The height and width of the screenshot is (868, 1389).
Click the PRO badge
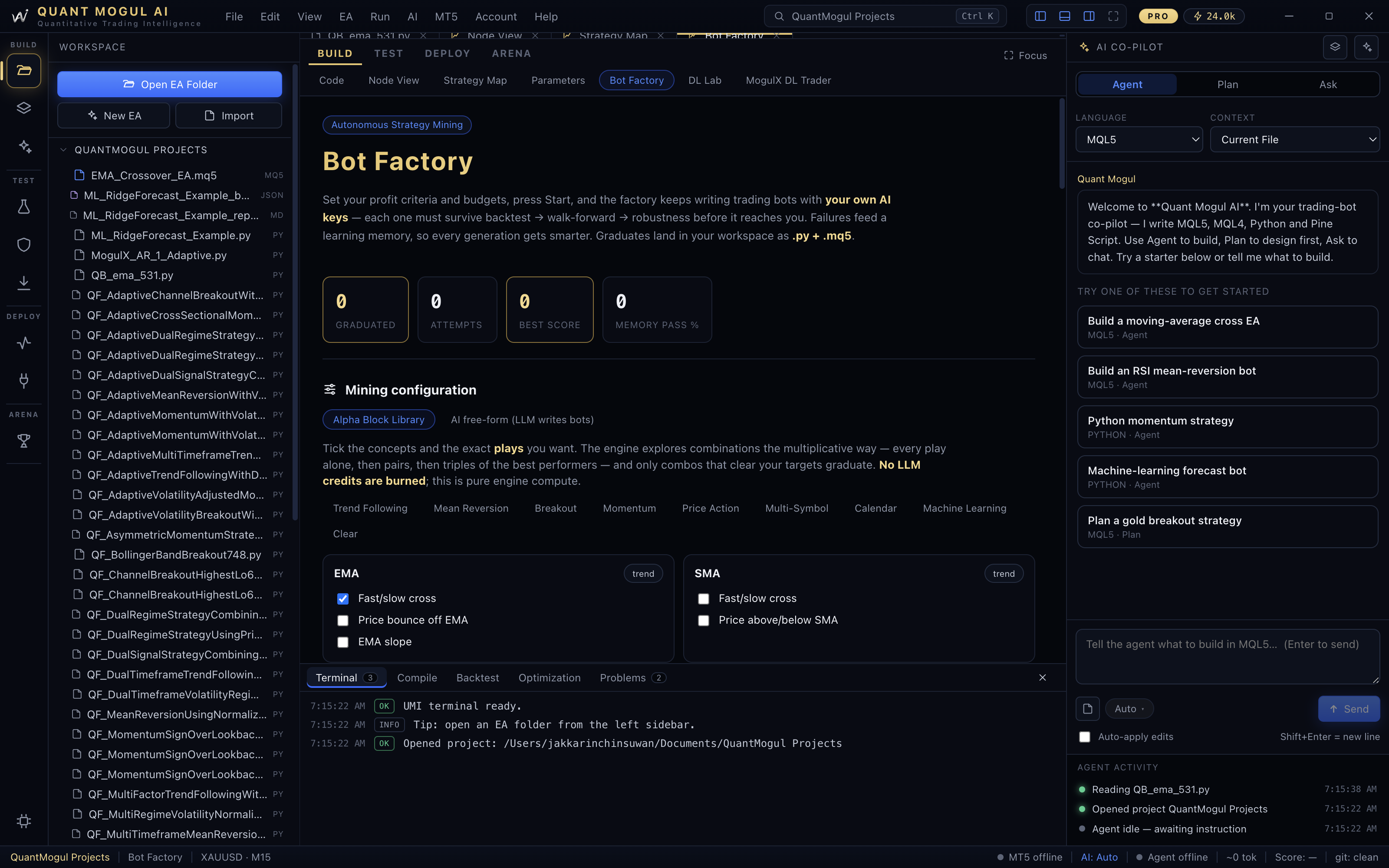pyautogui.click(x=1158, y=16)
